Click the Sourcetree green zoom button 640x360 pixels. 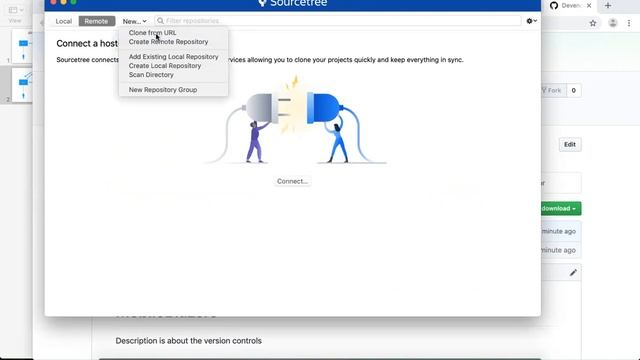(73, 2)
